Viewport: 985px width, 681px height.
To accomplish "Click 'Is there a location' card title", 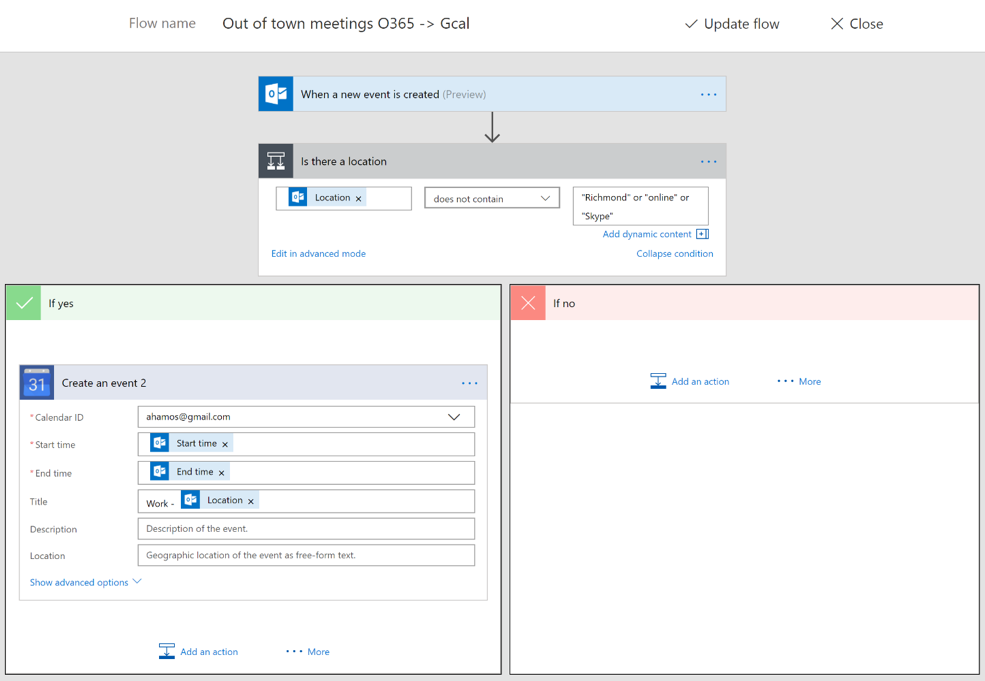I will click(344, 161).
